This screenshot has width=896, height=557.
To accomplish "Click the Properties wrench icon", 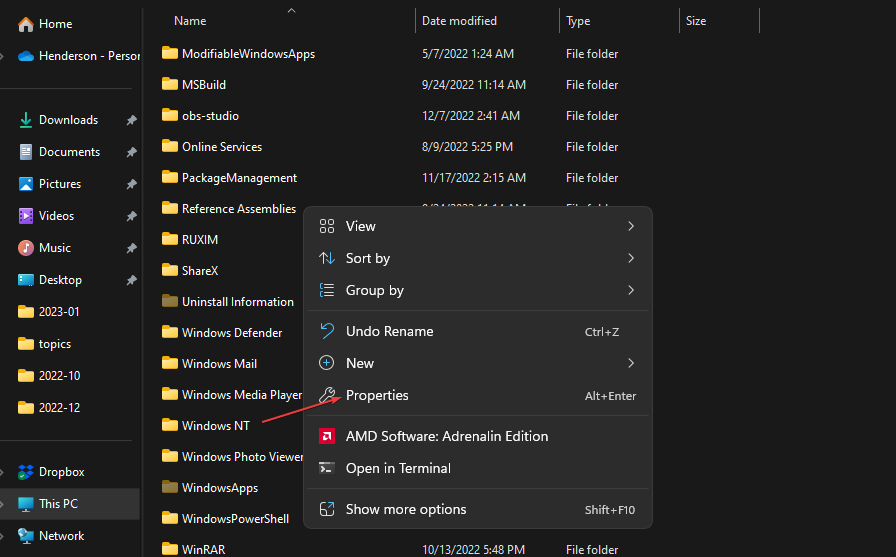I will [326, 395].
